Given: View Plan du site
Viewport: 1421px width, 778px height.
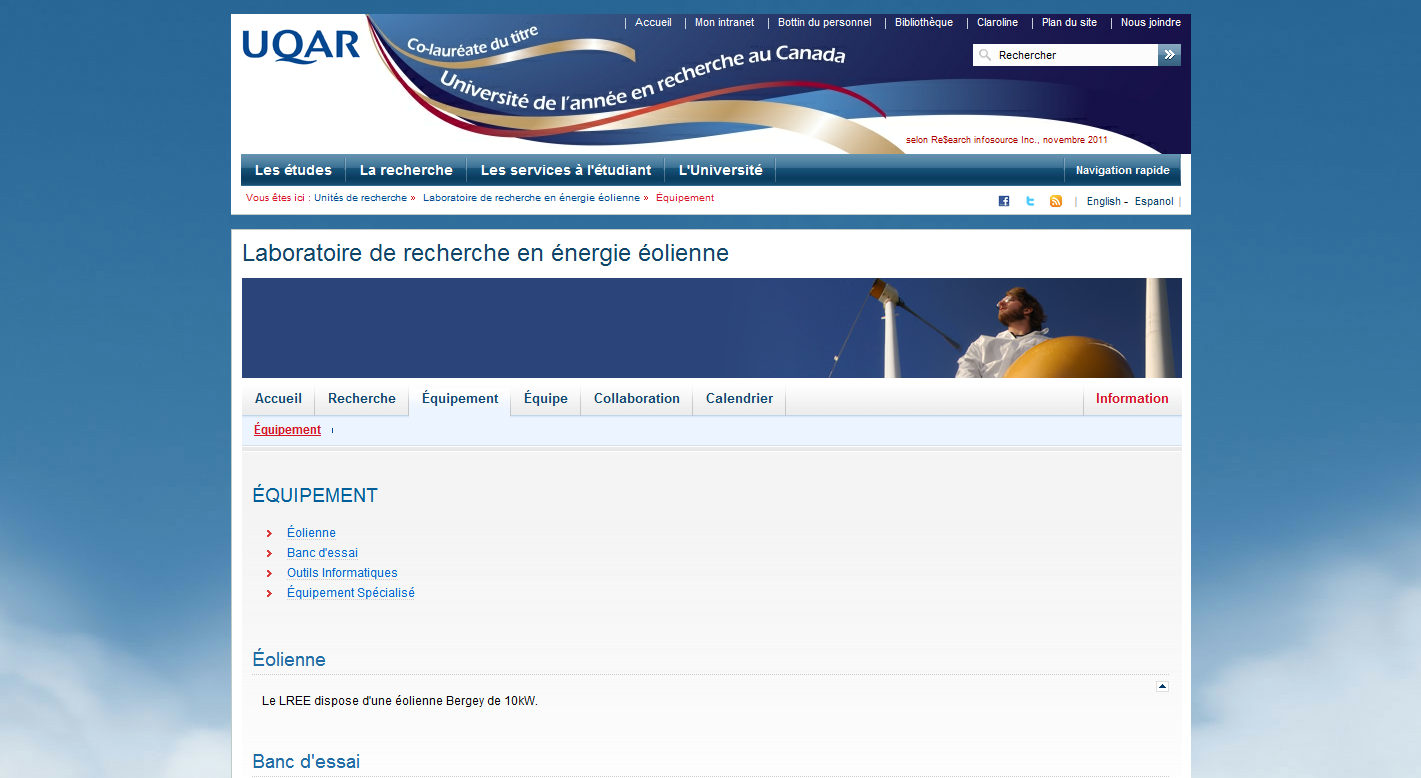Looking at the screenshot, I should 1069,22.
